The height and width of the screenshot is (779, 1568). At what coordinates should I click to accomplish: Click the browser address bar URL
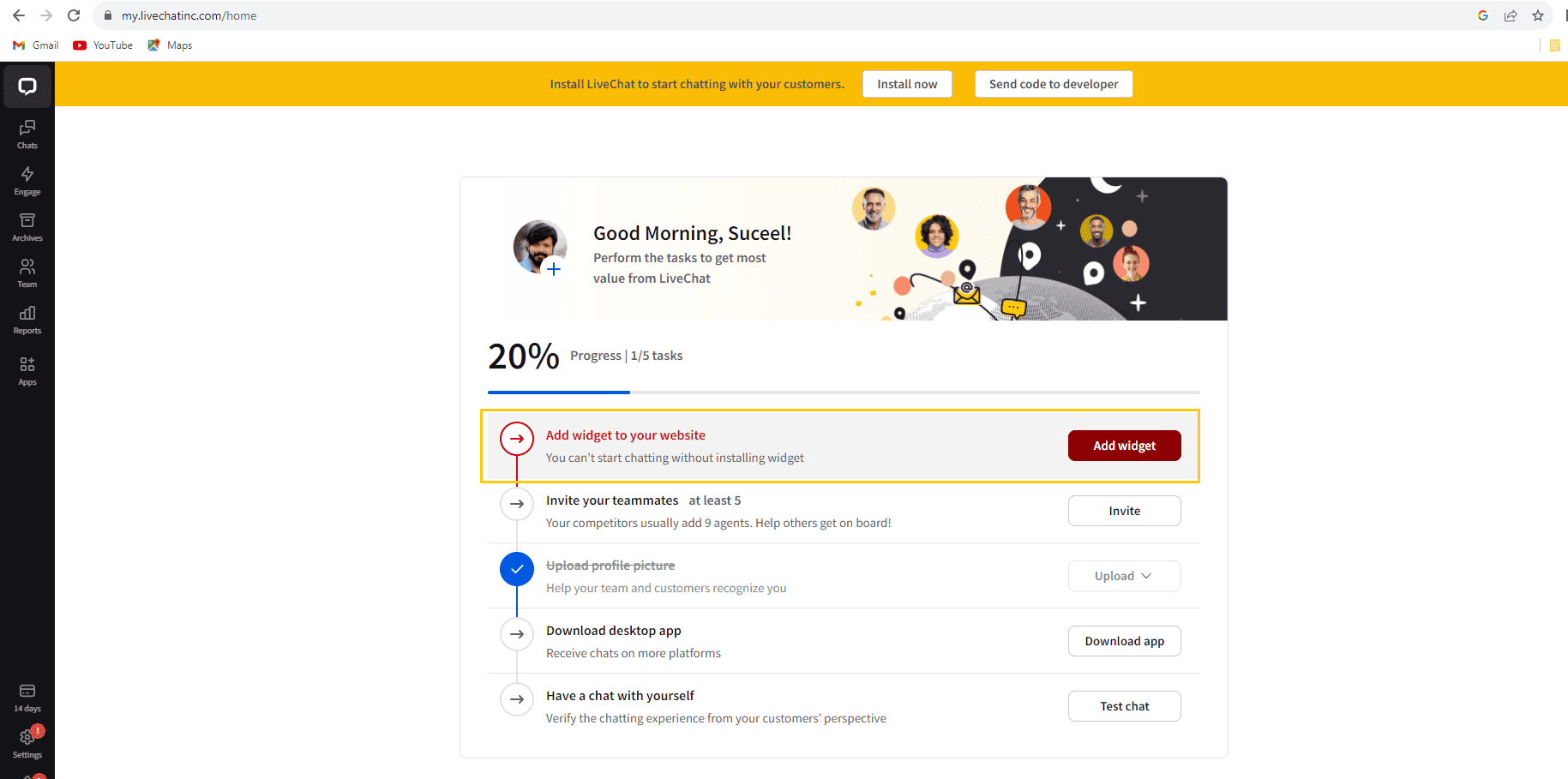[189, 15]
